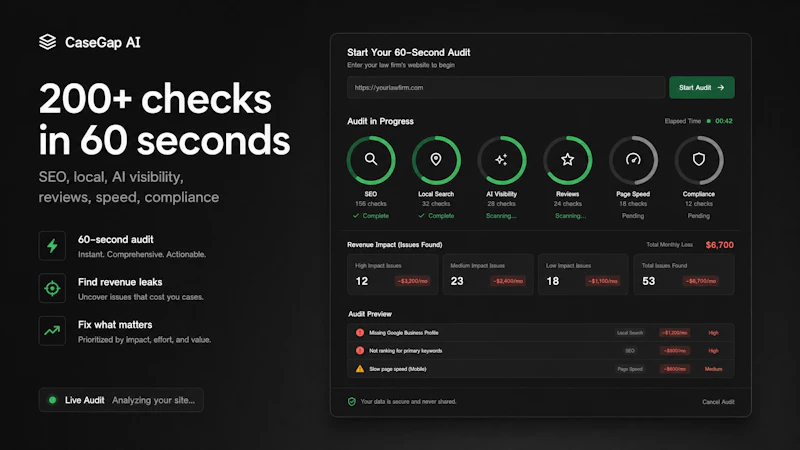Click the crosshair Find revenue leaks icon
The height and width of the screenshot is (450, 800).
52,288
